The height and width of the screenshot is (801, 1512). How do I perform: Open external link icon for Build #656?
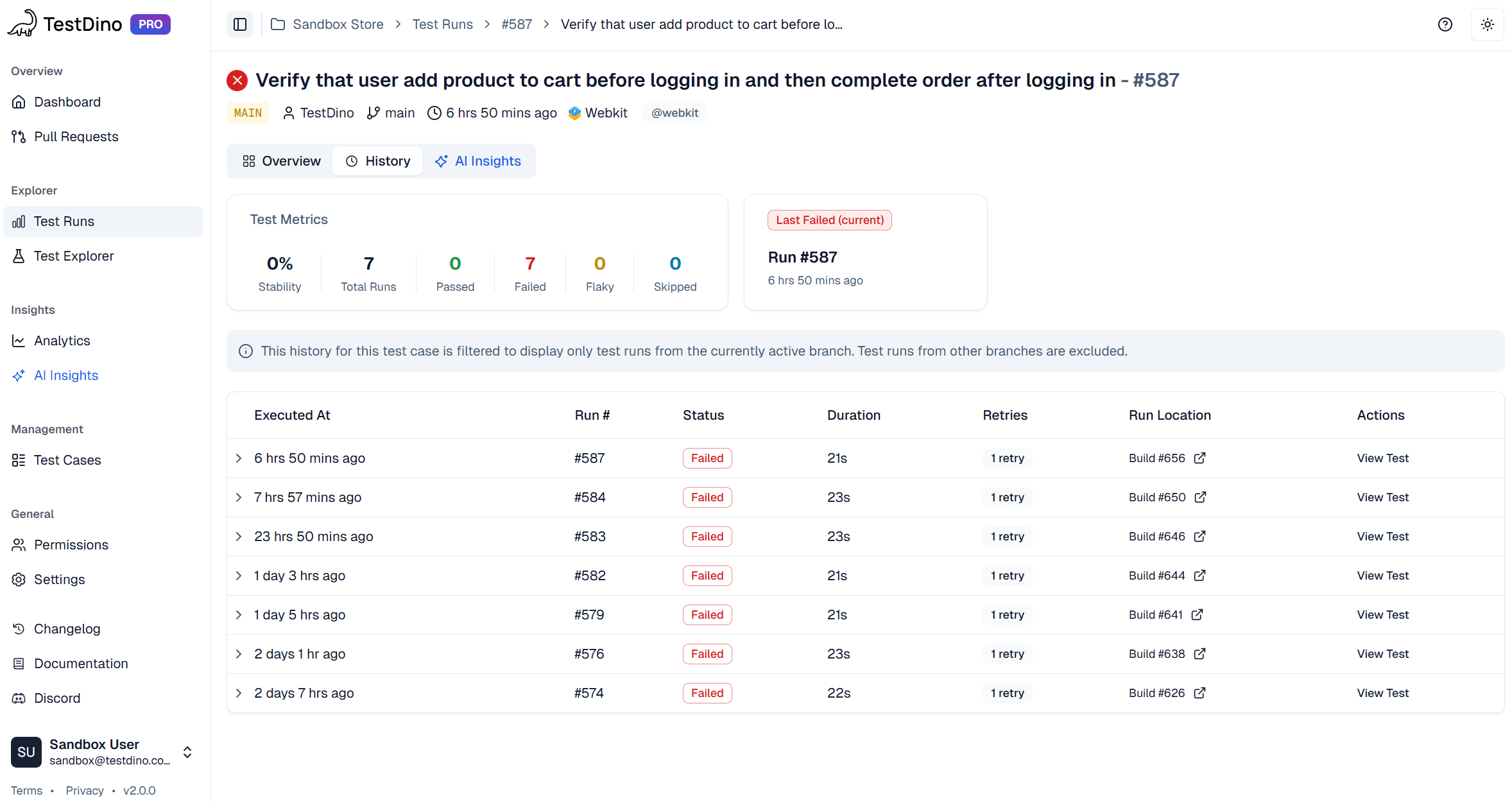click(x=1199, y=458)
